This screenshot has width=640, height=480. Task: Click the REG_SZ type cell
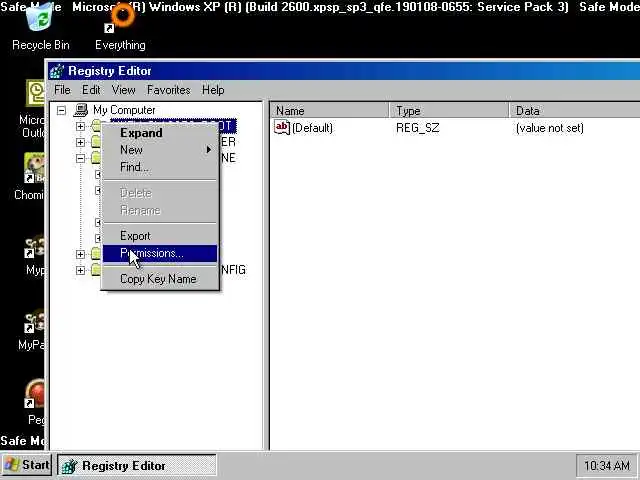[x=418, y=128]
